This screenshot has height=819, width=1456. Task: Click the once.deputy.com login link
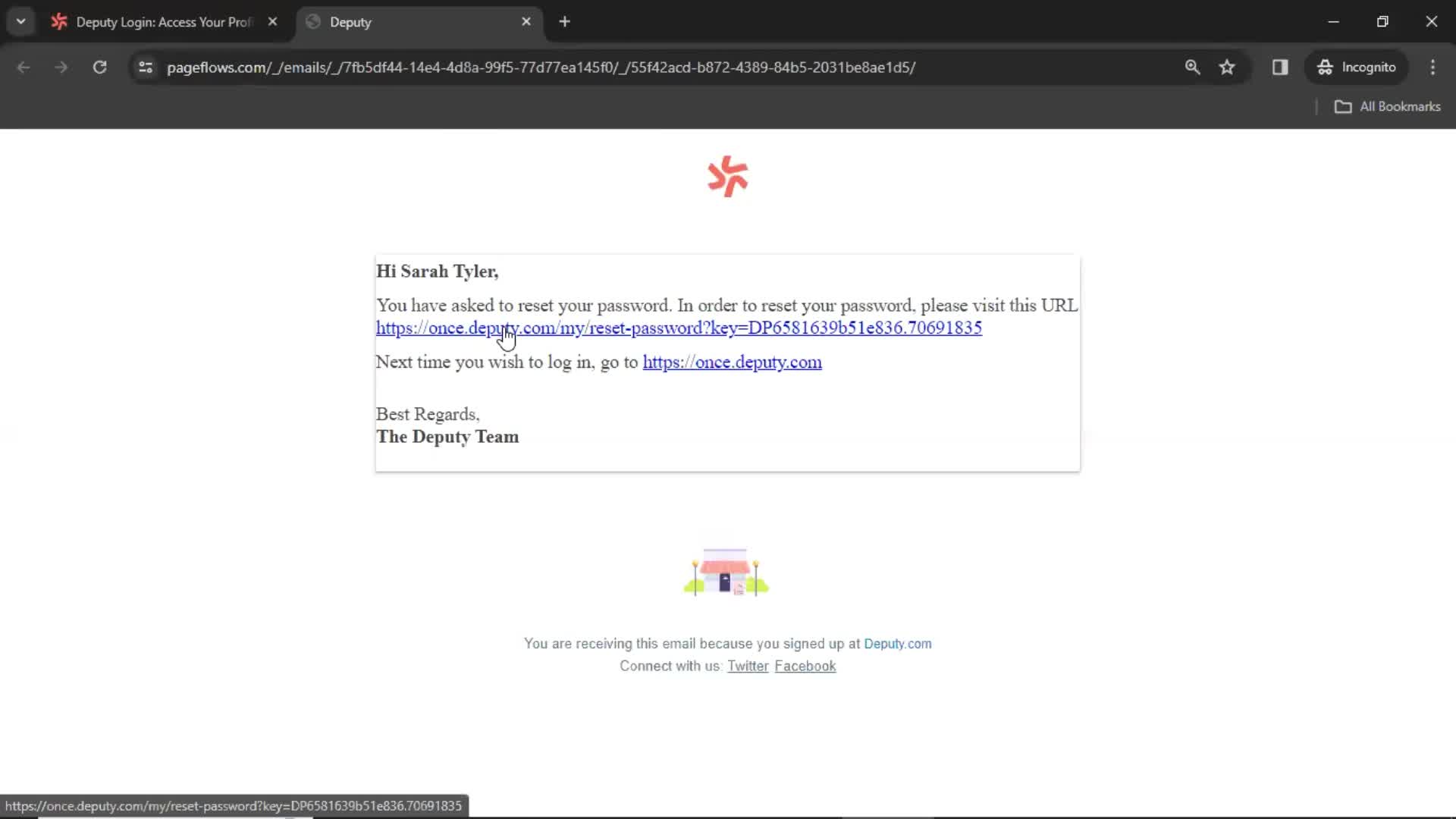pos(732,362)
